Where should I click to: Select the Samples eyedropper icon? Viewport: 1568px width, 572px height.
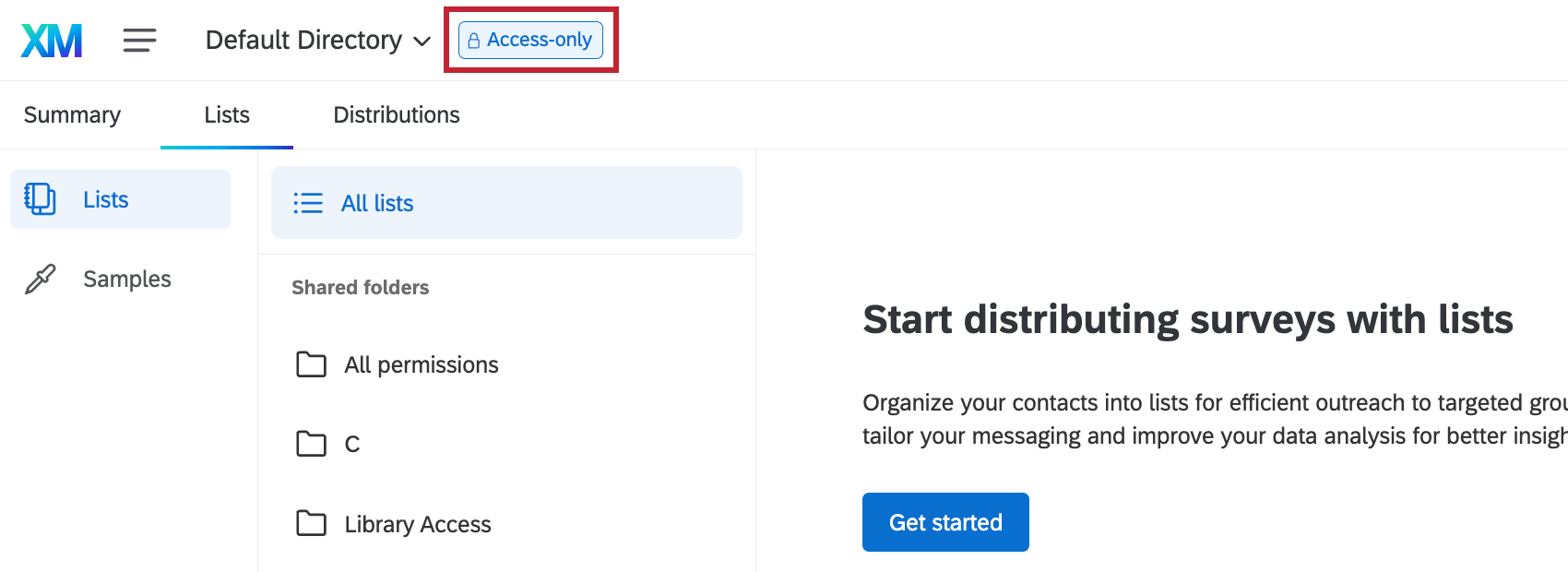tap(38, 279)
